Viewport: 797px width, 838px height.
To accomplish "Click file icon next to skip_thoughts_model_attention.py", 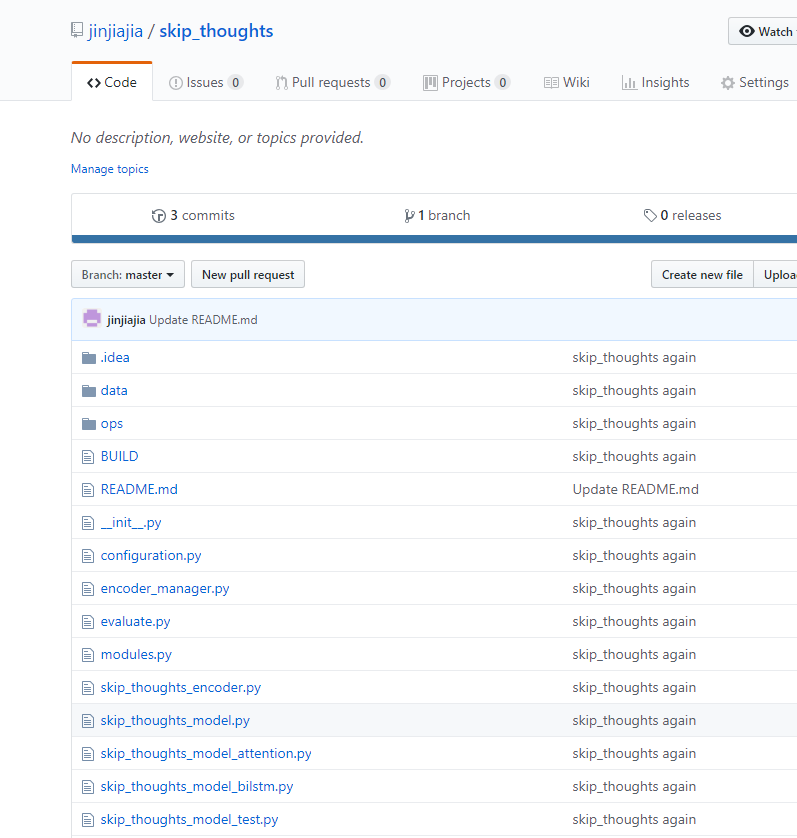I will 88,754.
